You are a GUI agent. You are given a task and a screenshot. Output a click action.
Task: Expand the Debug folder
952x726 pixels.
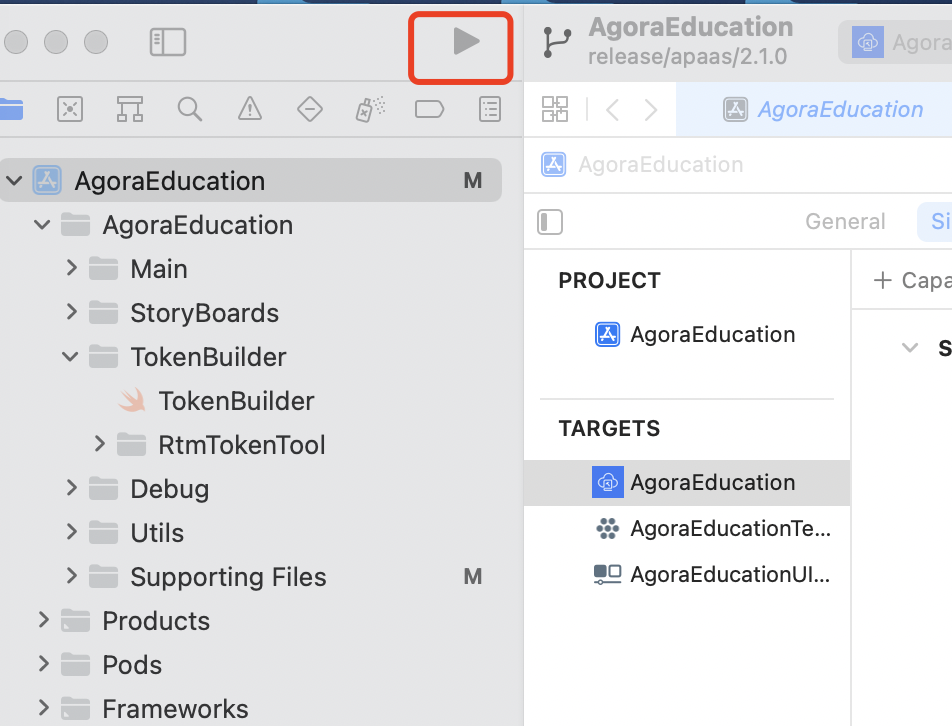[71, 488]
